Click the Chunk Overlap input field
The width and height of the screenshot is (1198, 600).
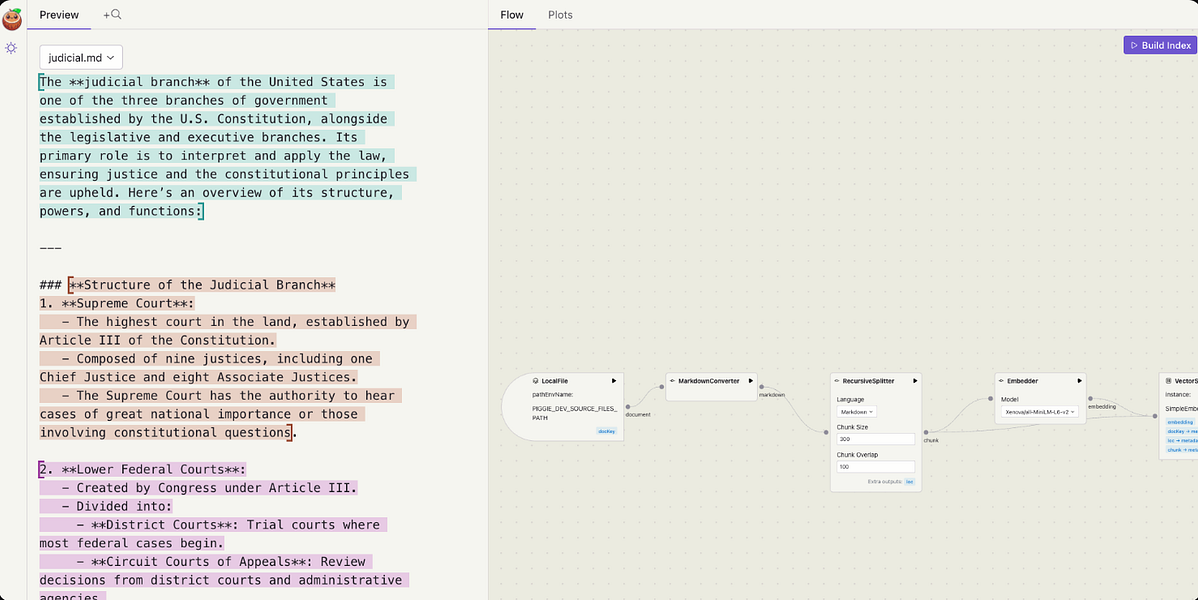(876, 466)
